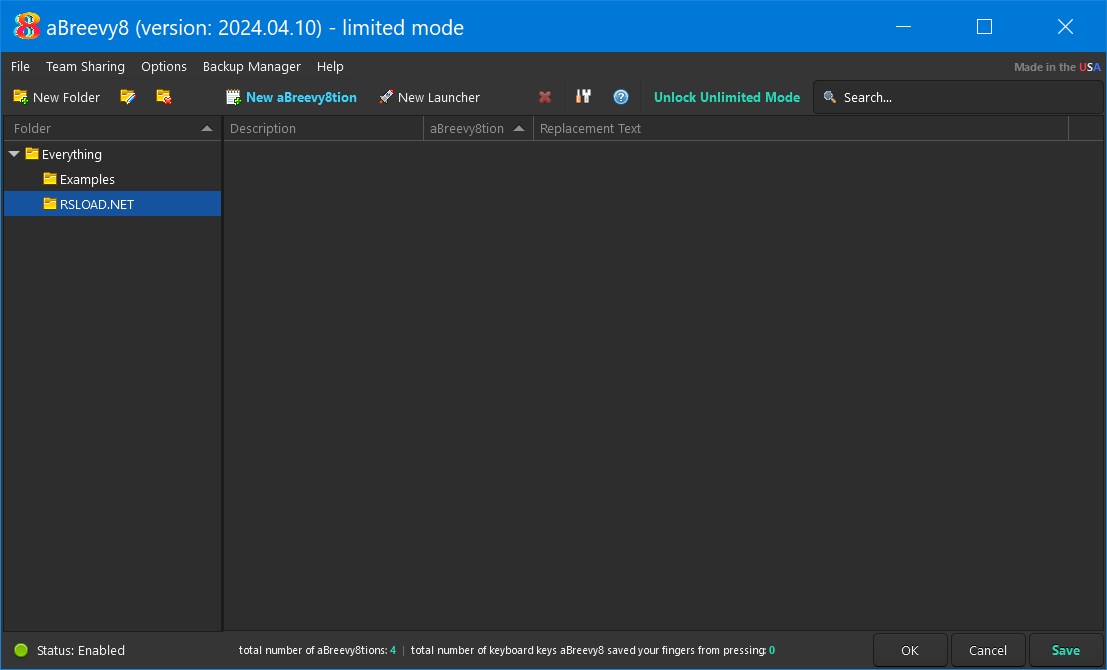Click the aBreevy8 app logo icon
Image resolution: width=1107 pixels, height=670 pixels.
click(27, 27)
